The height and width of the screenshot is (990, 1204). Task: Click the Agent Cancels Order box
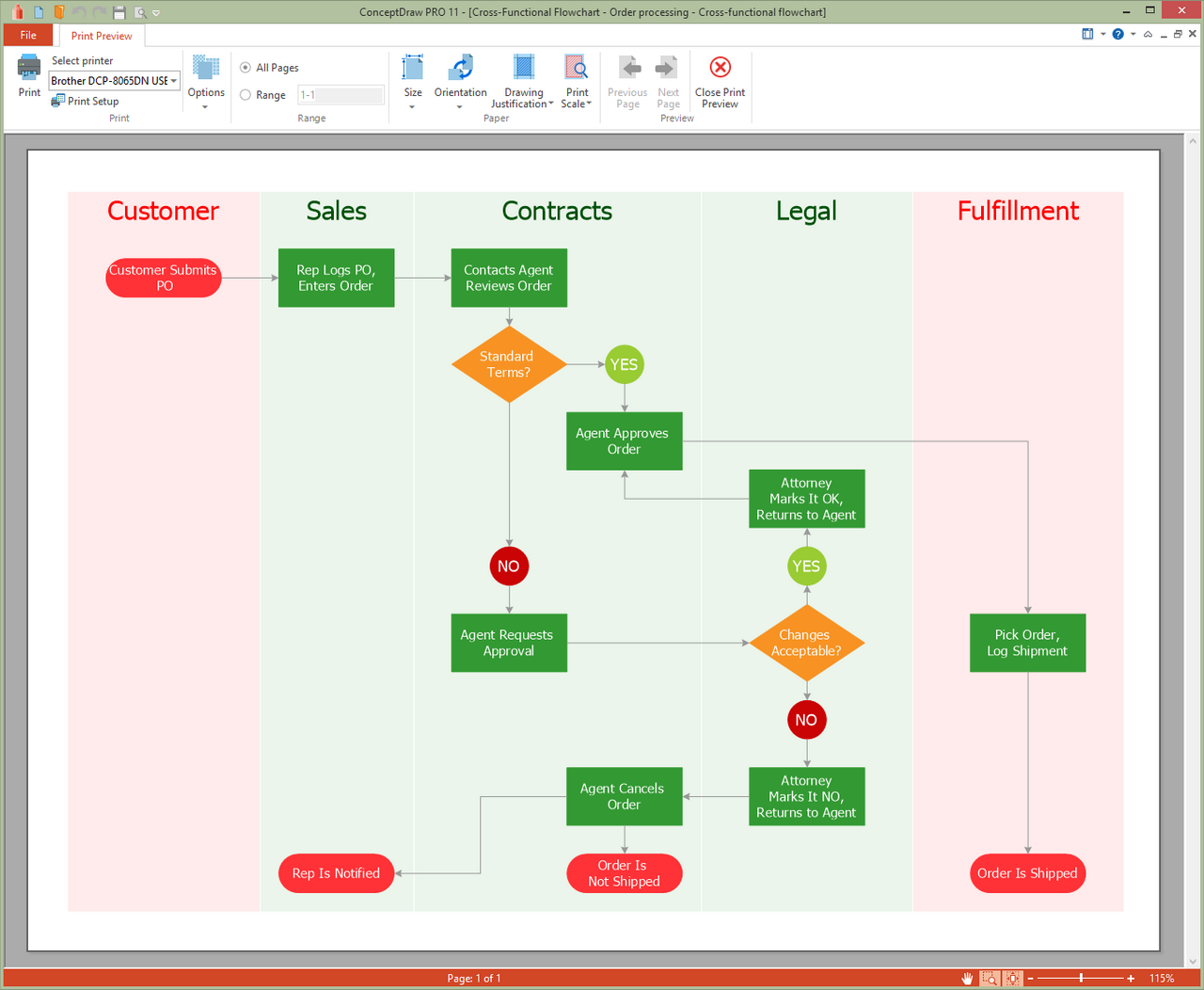624,796
